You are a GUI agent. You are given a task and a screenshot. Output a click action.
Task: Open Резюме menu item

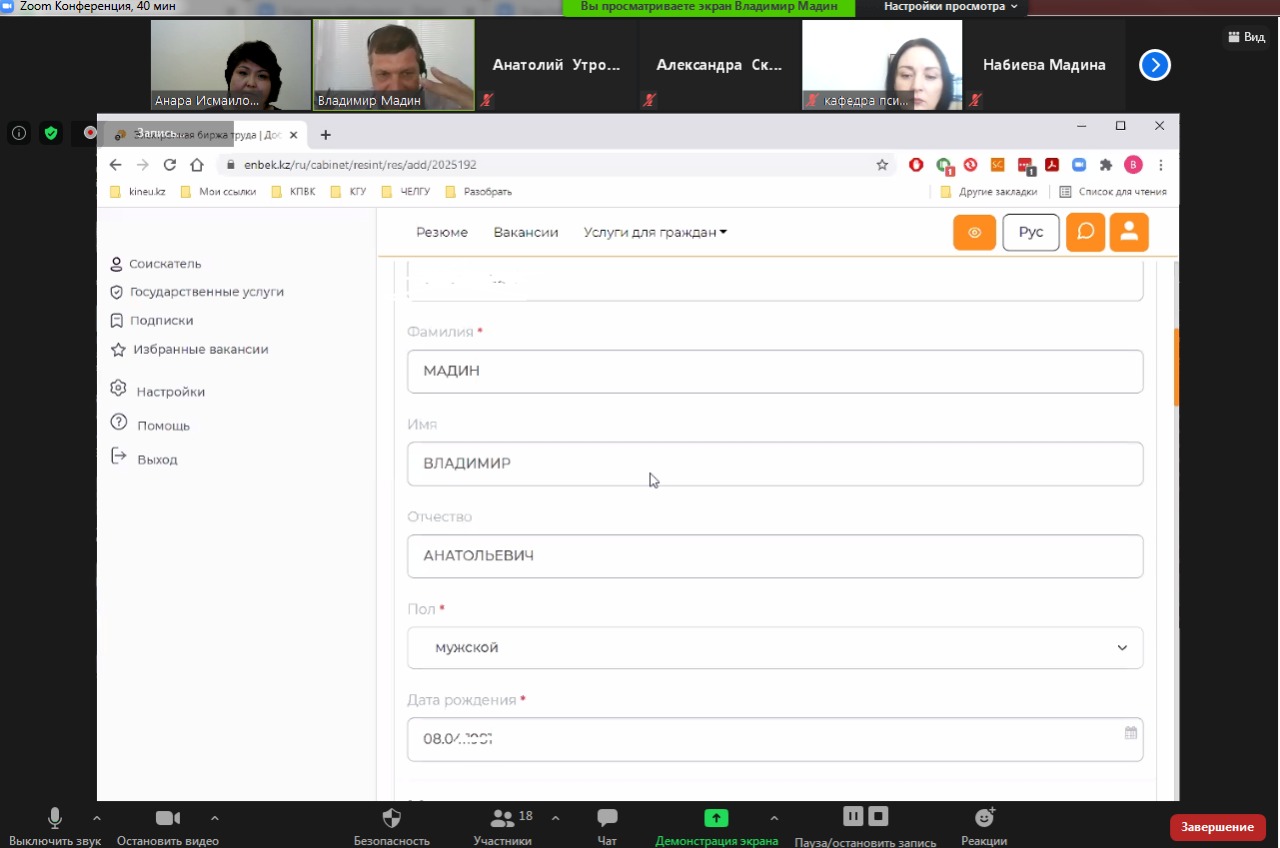442,232
